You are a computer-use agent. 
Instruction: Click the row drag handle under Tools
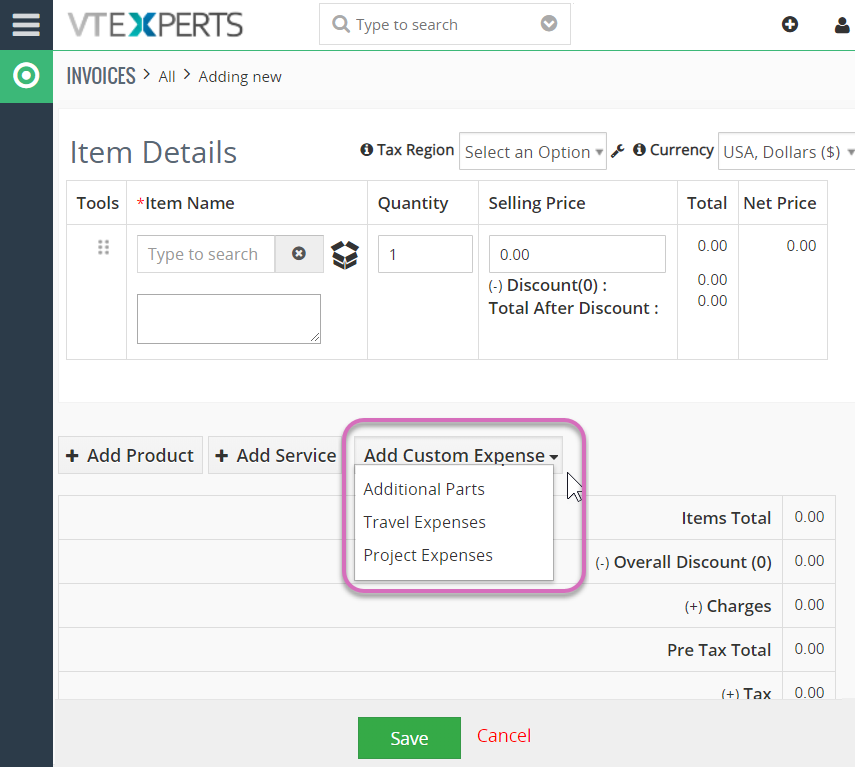104,247
